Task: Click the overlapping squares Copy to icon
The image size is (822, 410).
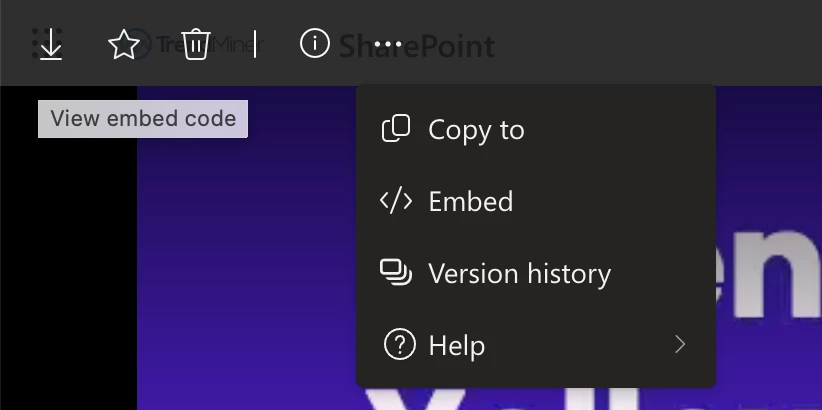Action: pyautogui.click(x=397, y=129)
